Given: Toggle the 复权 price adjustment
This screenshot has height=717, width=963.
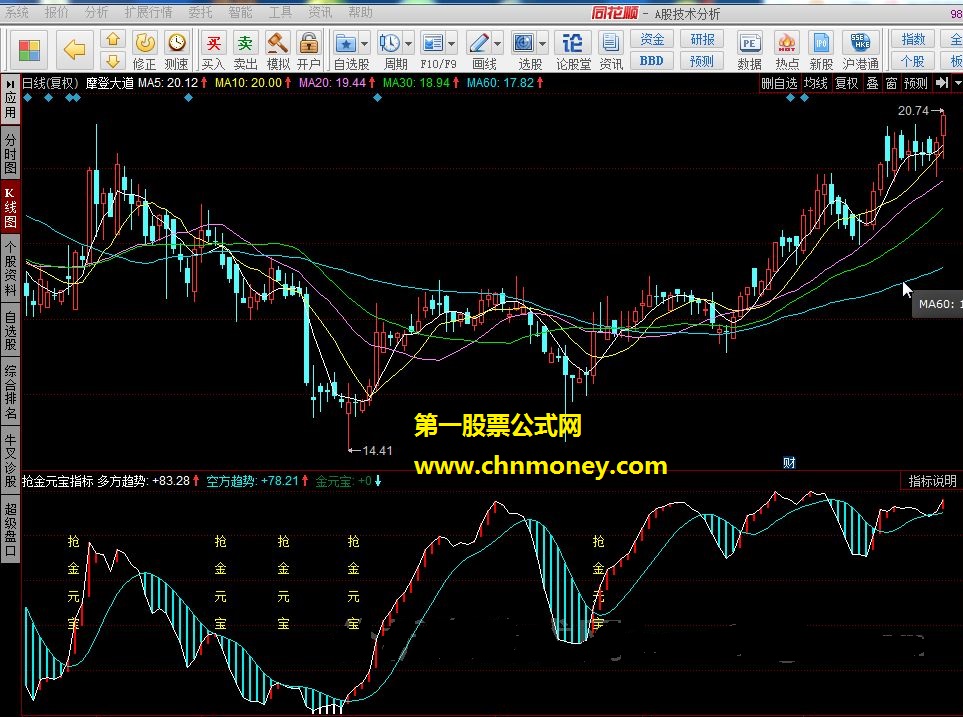Looking at the screenshot, I should pos(846,83).
